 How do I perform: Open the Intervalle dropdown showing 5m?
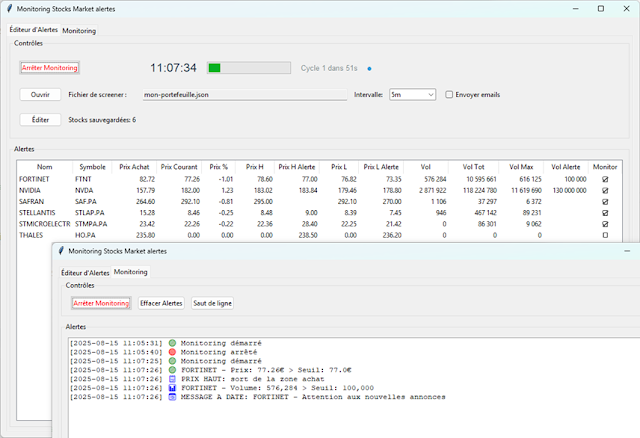coord(411,95)
